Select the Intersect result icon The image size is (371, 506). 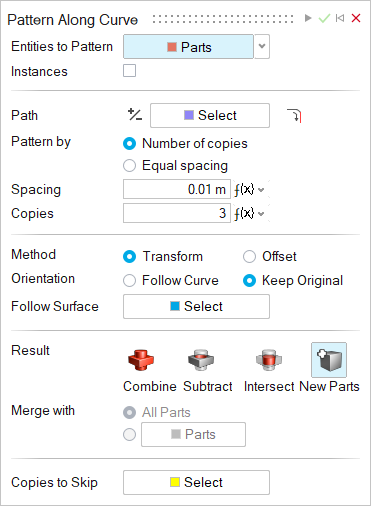(269, 360)
